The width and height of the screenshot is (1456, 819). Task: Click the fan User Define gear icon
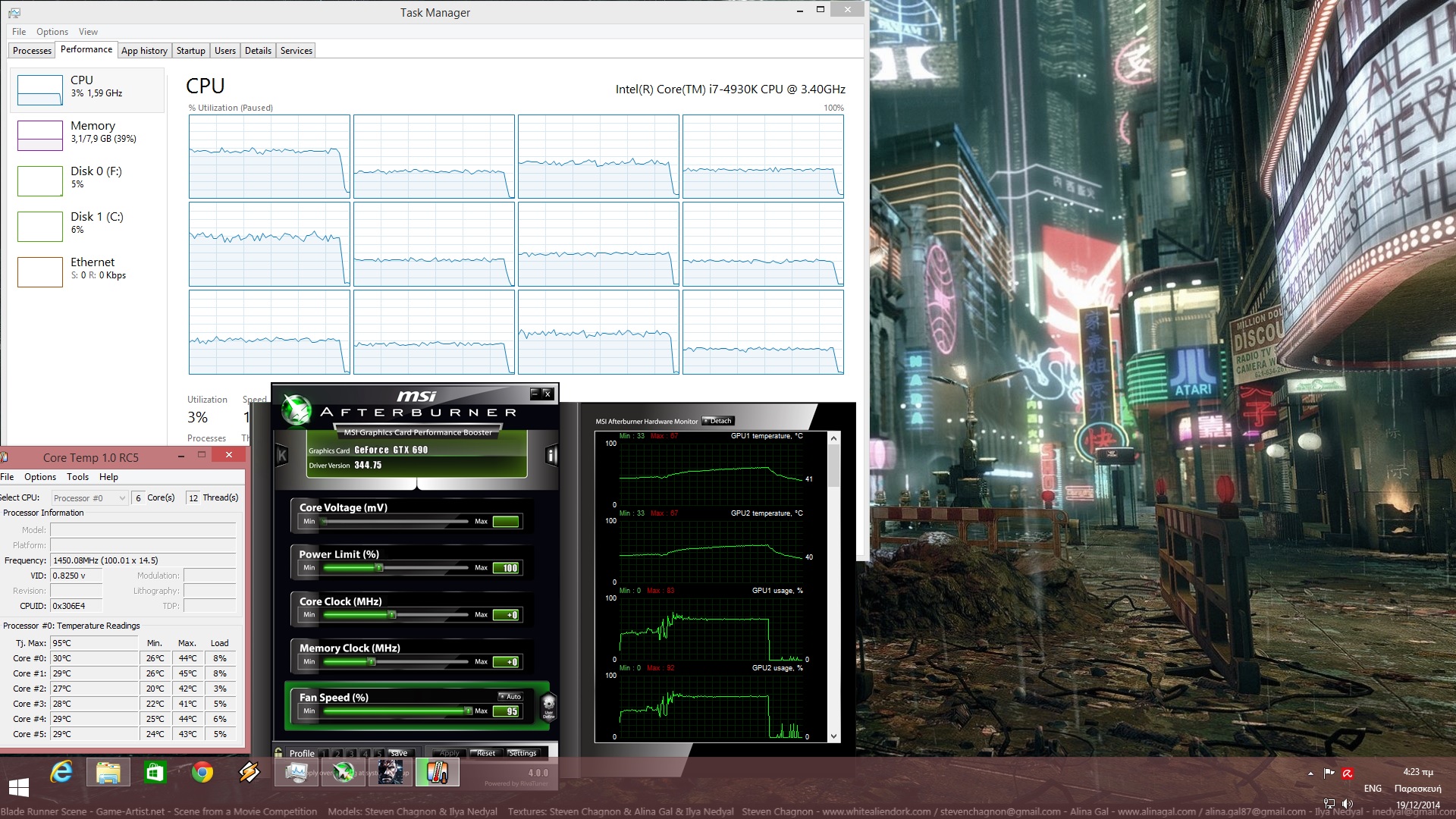549,704
